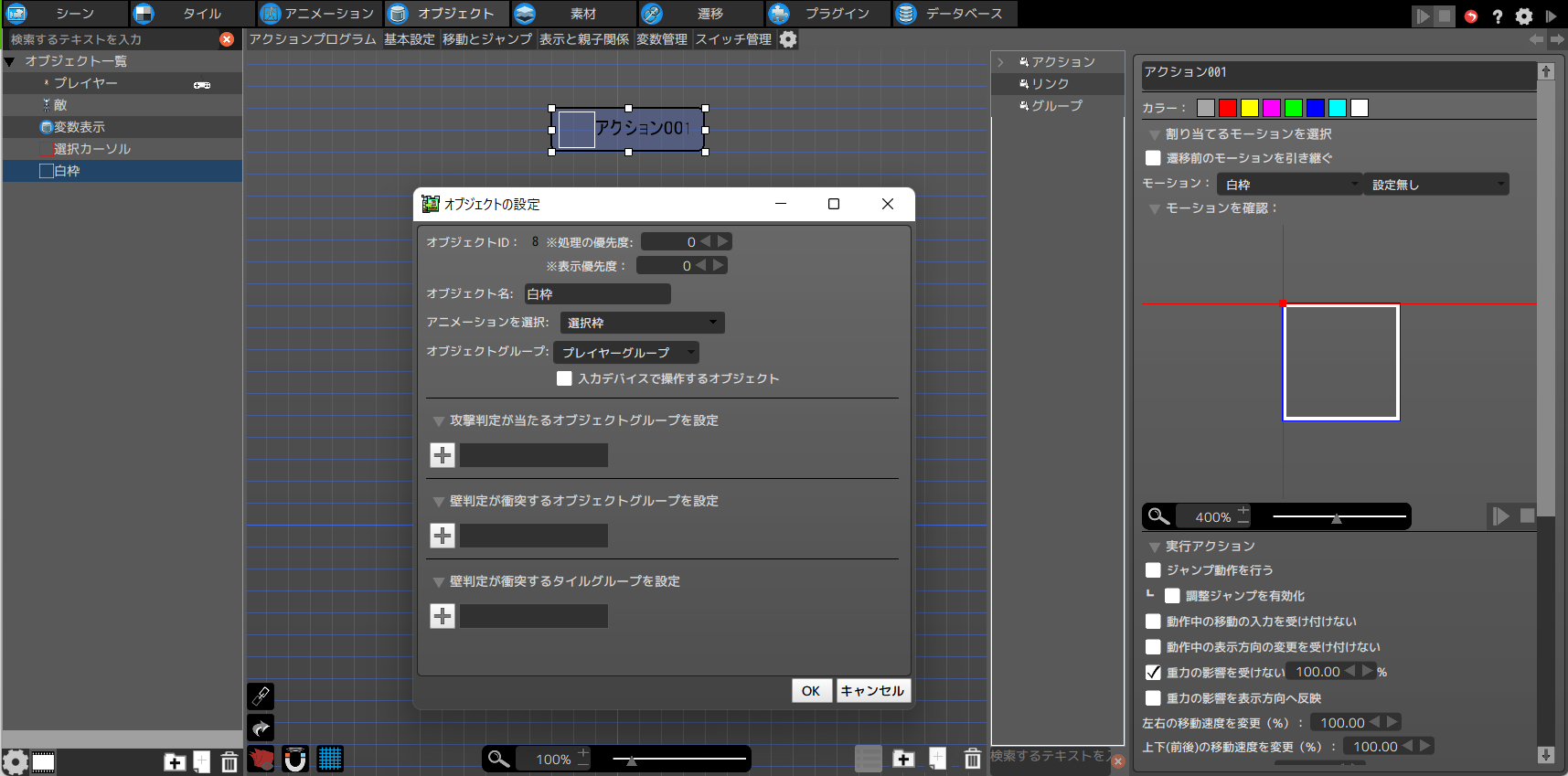Collapse 実行アクション section
The image size is (1568, 776).
(x=1154, y=547)
